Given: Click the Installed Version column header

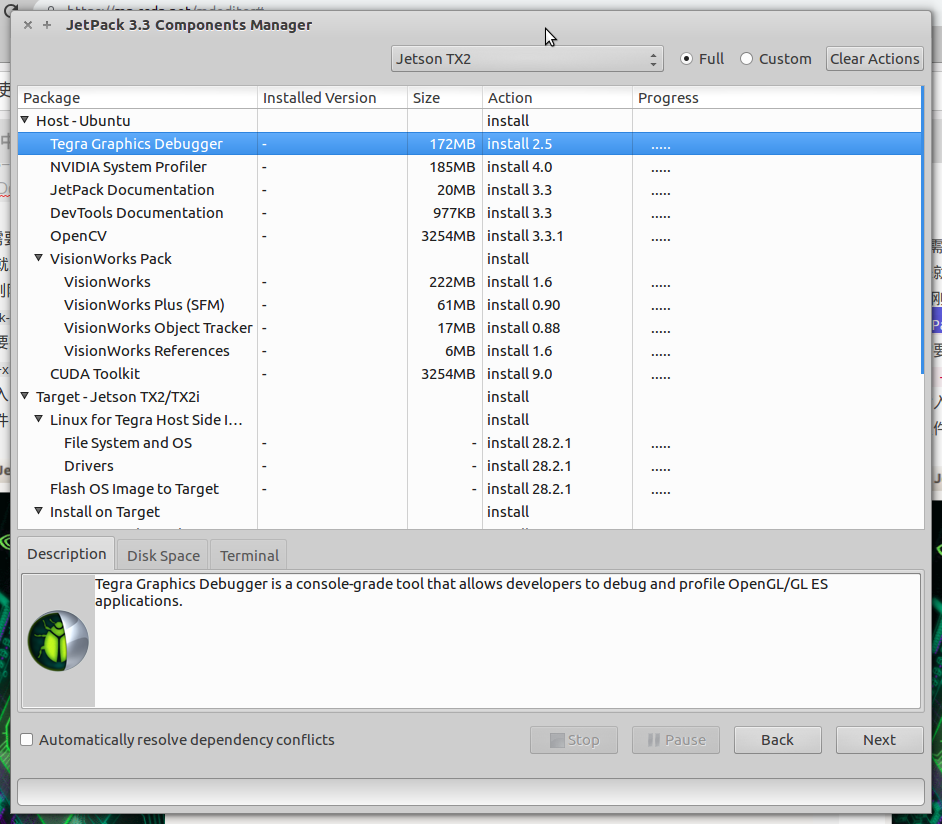Looking at the screenshot, I should [332, 98].
